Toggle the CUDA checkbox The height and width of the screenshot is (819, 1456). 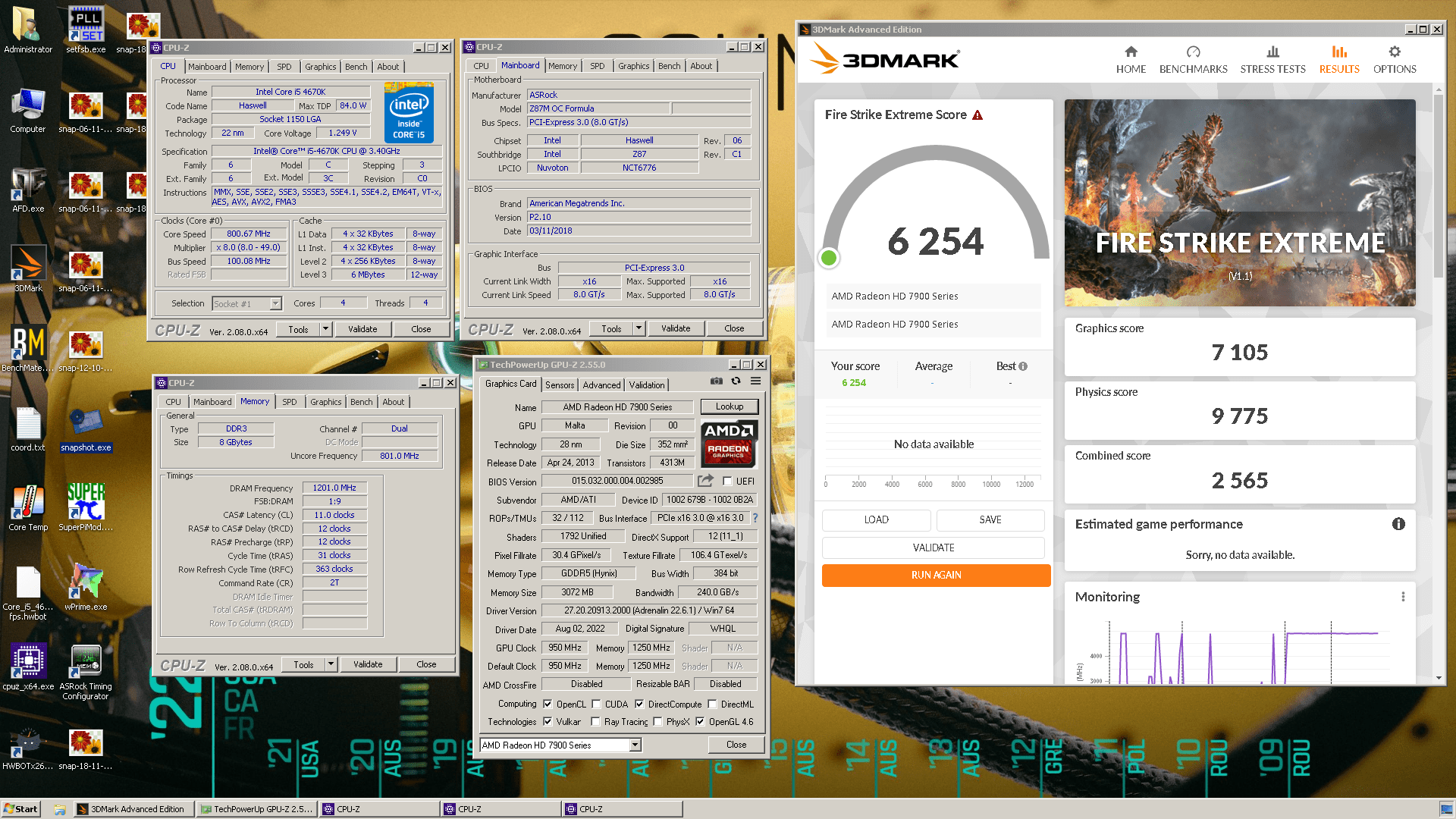[596, 704]
